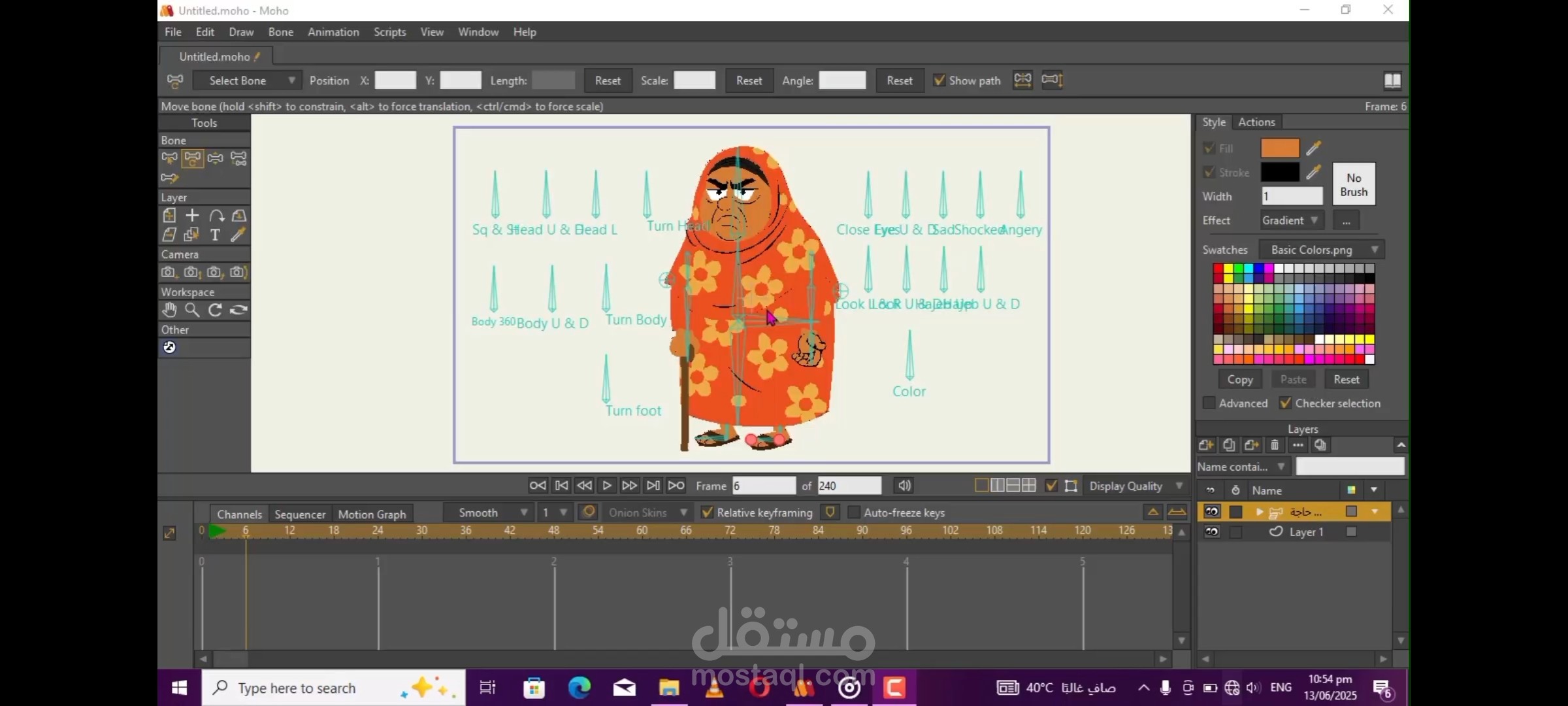Hide the Layer 1 layer
Image resolution: width=1568 pixels, height=706 pixels.
1211,531
